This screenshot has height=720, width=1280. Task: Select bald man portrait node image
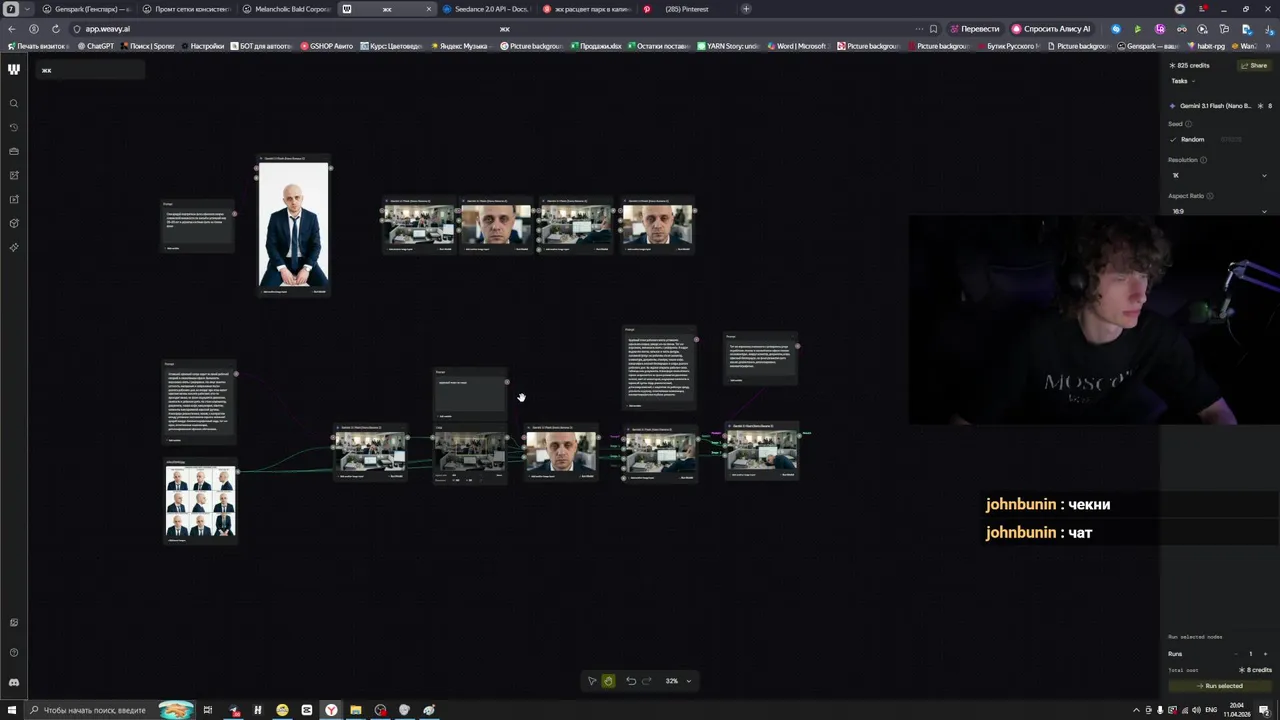click(x=293, y=225)
